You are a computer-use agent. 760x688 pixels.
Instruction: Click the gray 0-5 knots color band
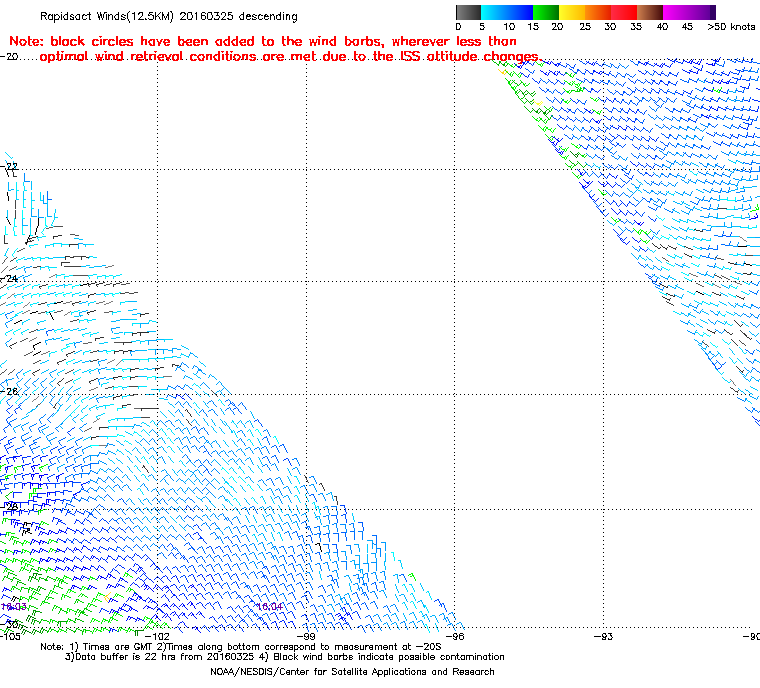click(x=468, y=12)
